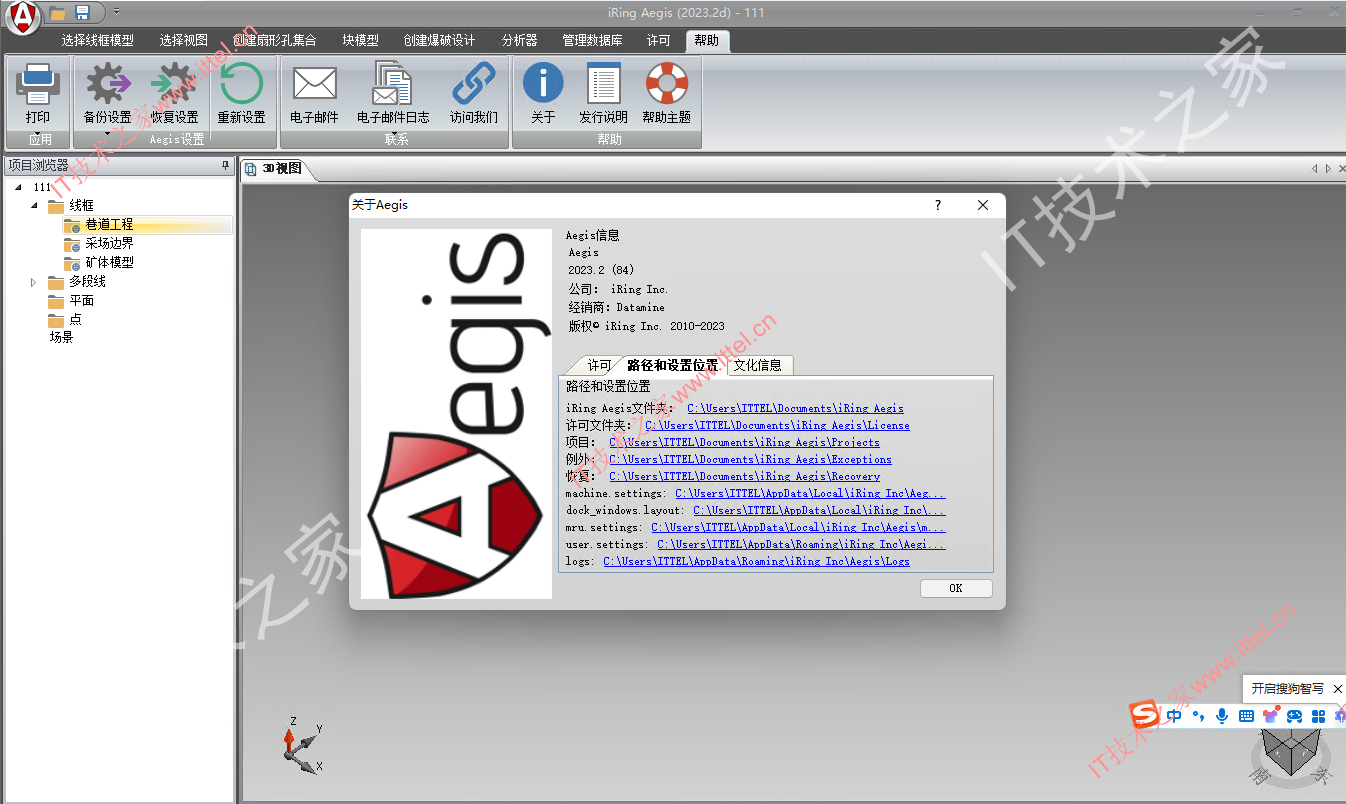
Task: Collapse the 111 project tree node
Action: (x=18, y=188)
